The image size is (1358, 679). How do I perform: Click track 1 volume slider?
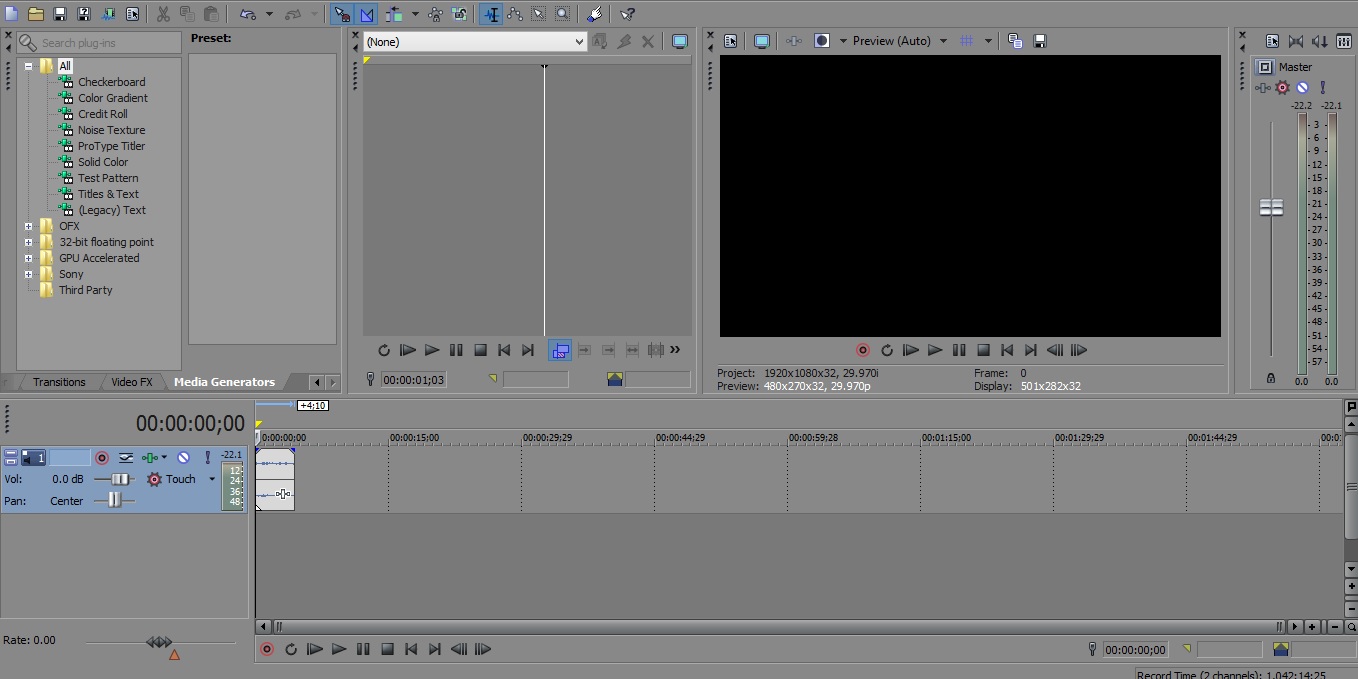pos(122,479)
